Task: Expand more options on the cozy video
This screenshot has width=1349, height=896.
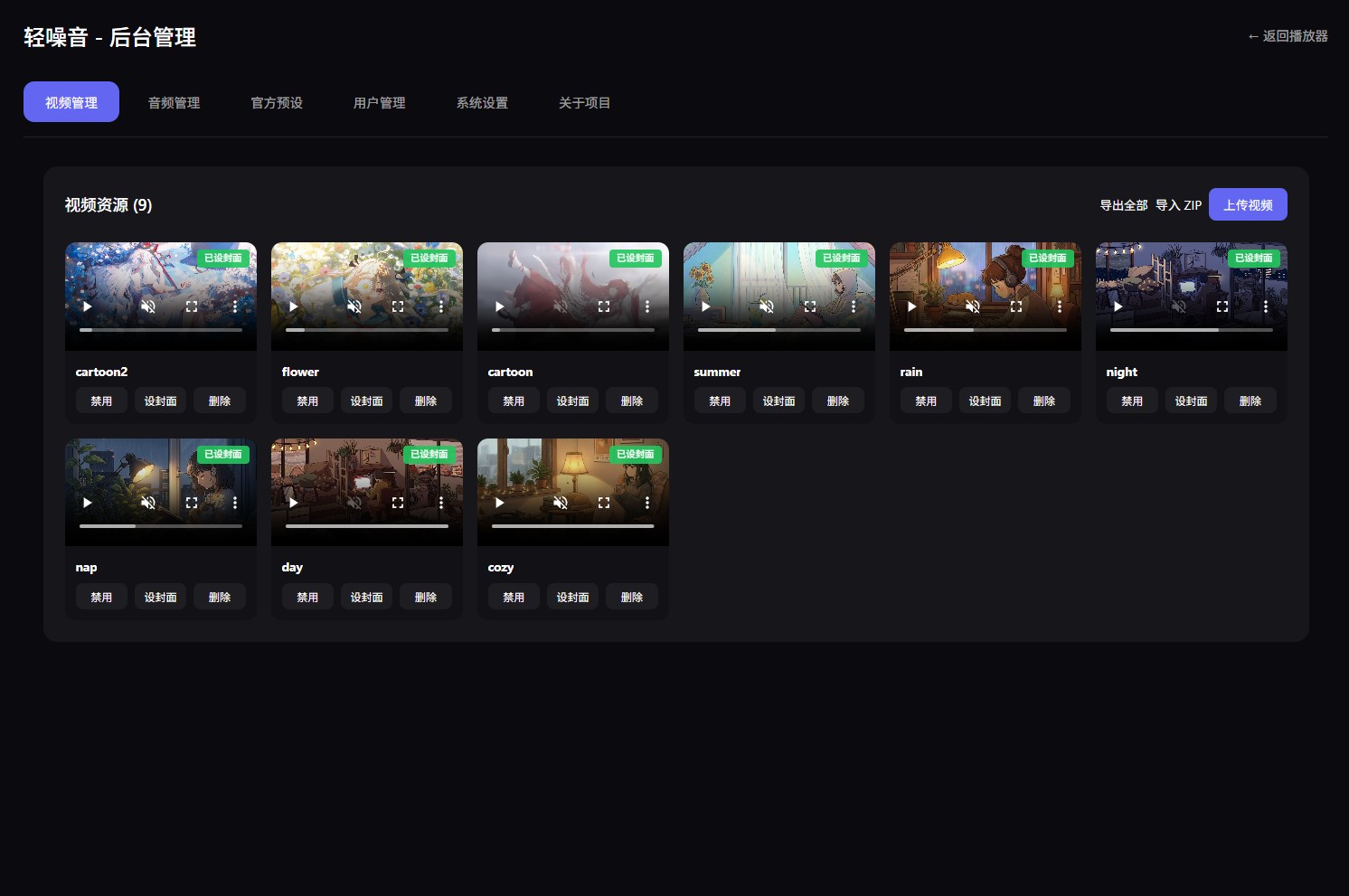Action: [647, 503]
